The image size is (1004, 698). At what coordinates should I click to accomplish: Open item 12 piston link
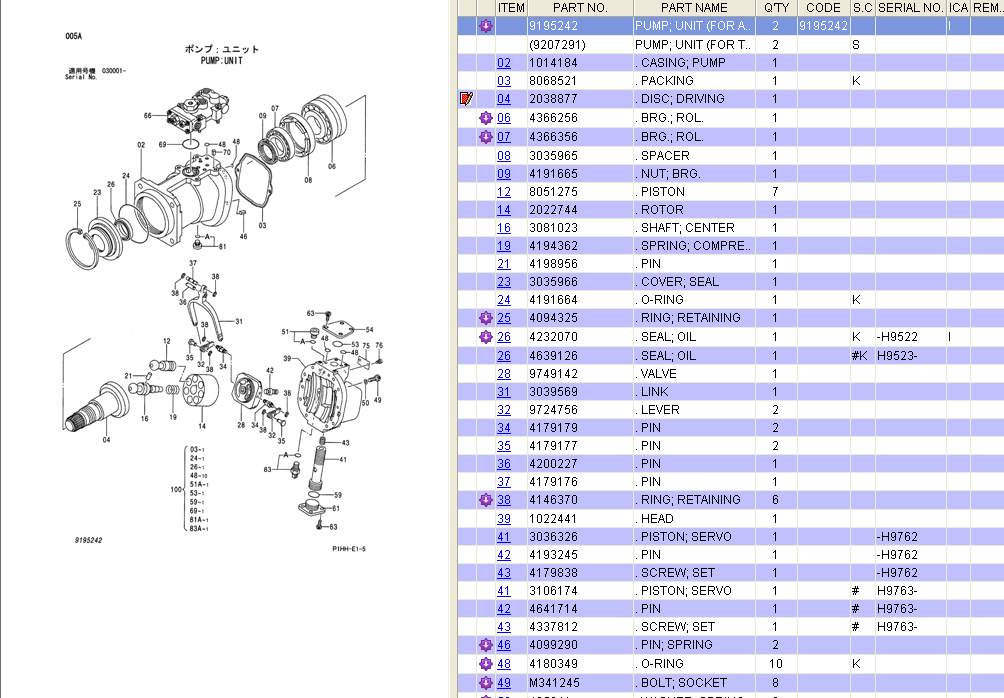[x=504, y=192]
